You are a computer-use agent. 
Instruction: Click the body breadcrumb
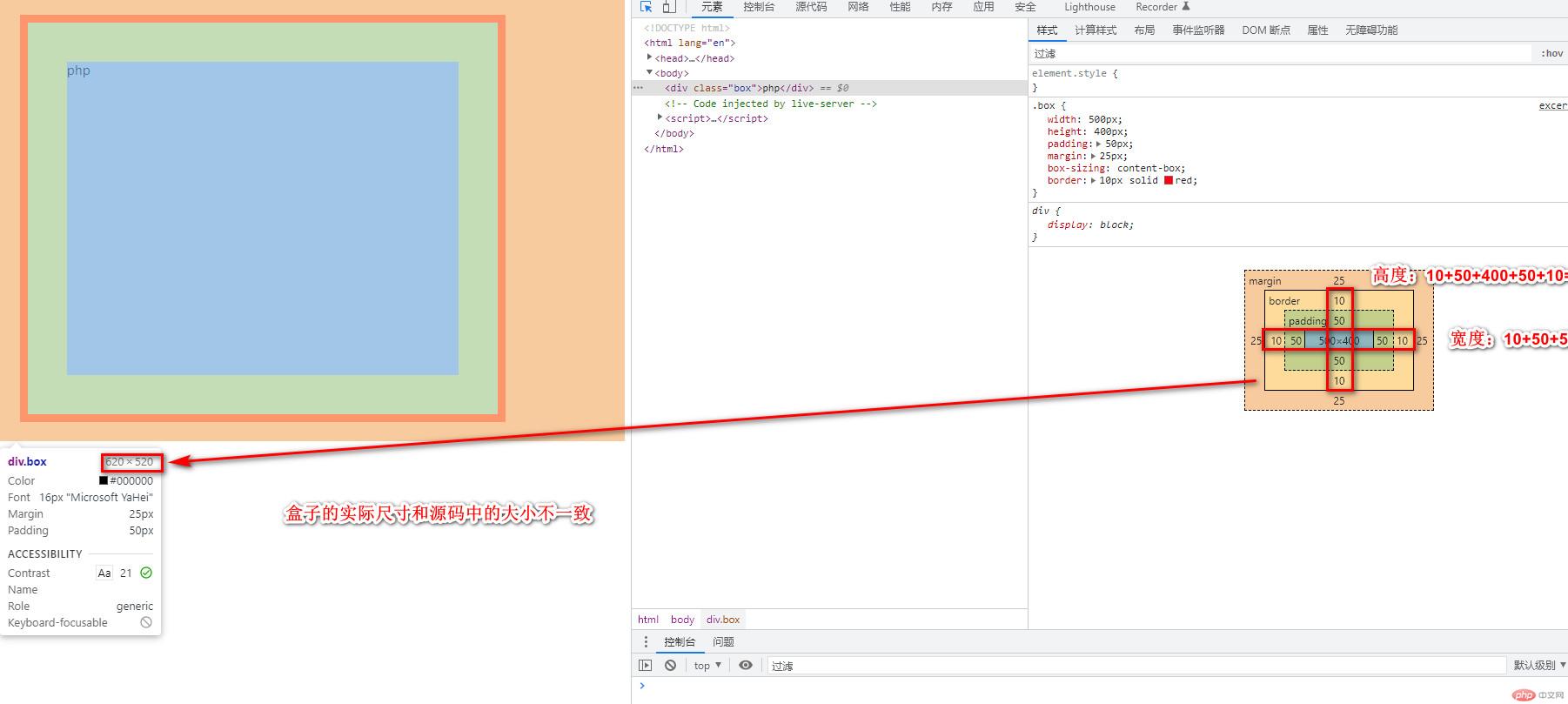[x=682, y=620]
